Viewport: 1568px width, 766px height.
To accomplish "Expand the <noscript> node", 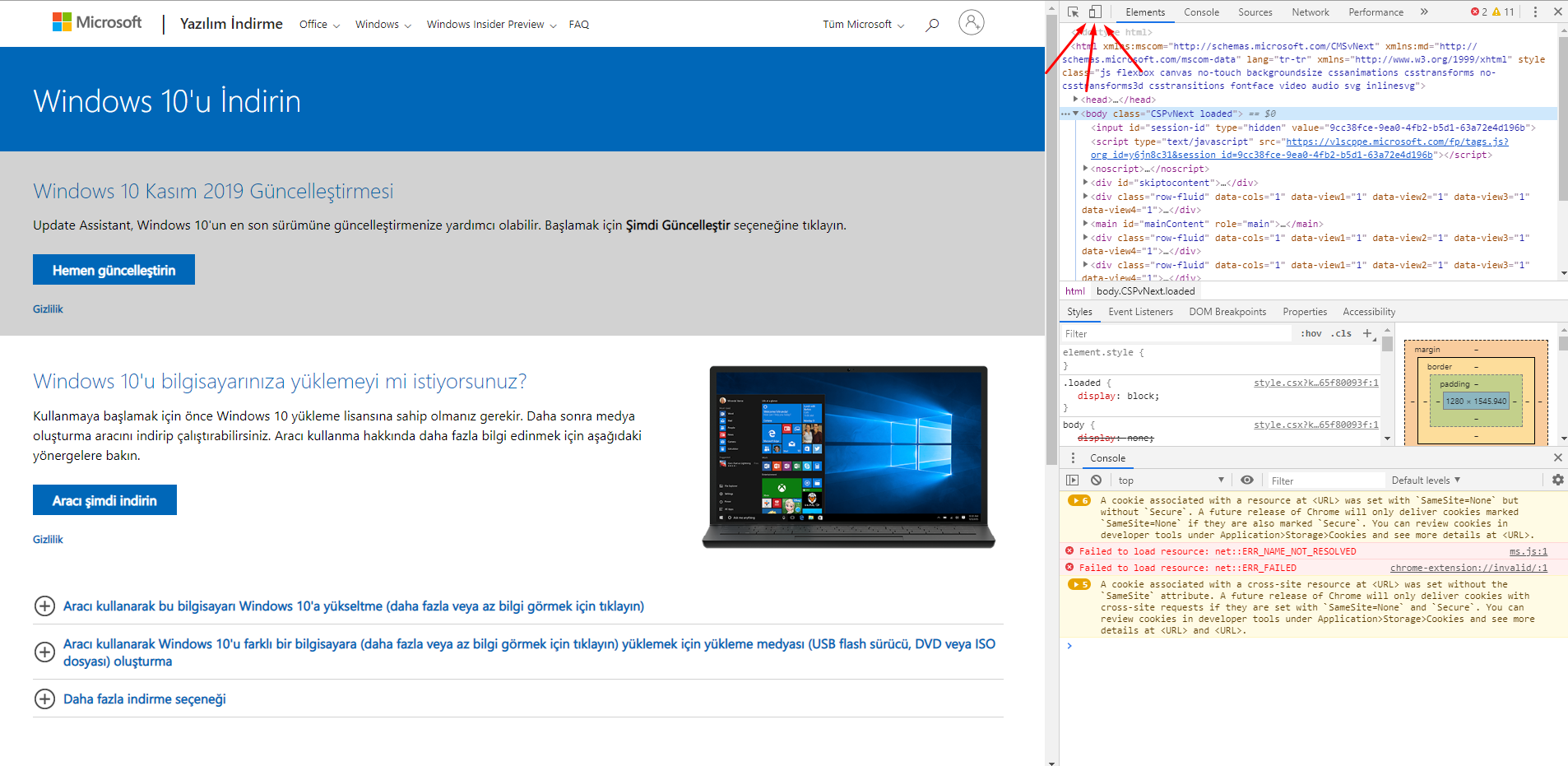I will [1086, 168].
